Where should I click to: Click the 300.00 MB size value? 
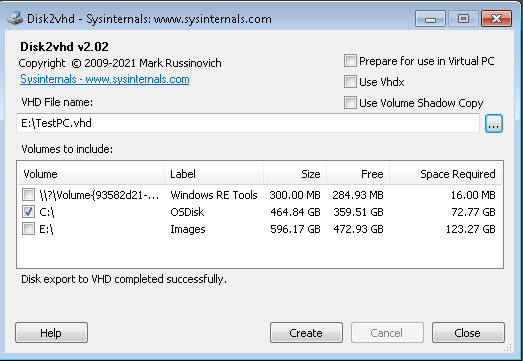click(295, 195)
